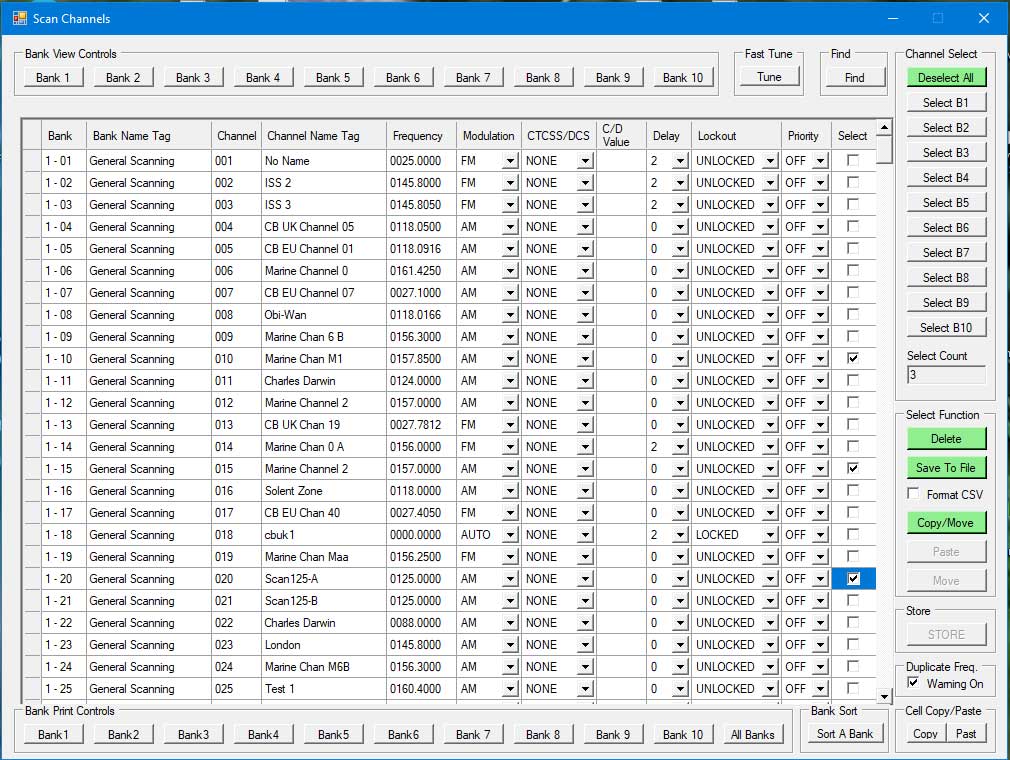The height and width of the screenshot is (760, 1010).
Task: Click Select B10 button
Action: coord(946,328)
